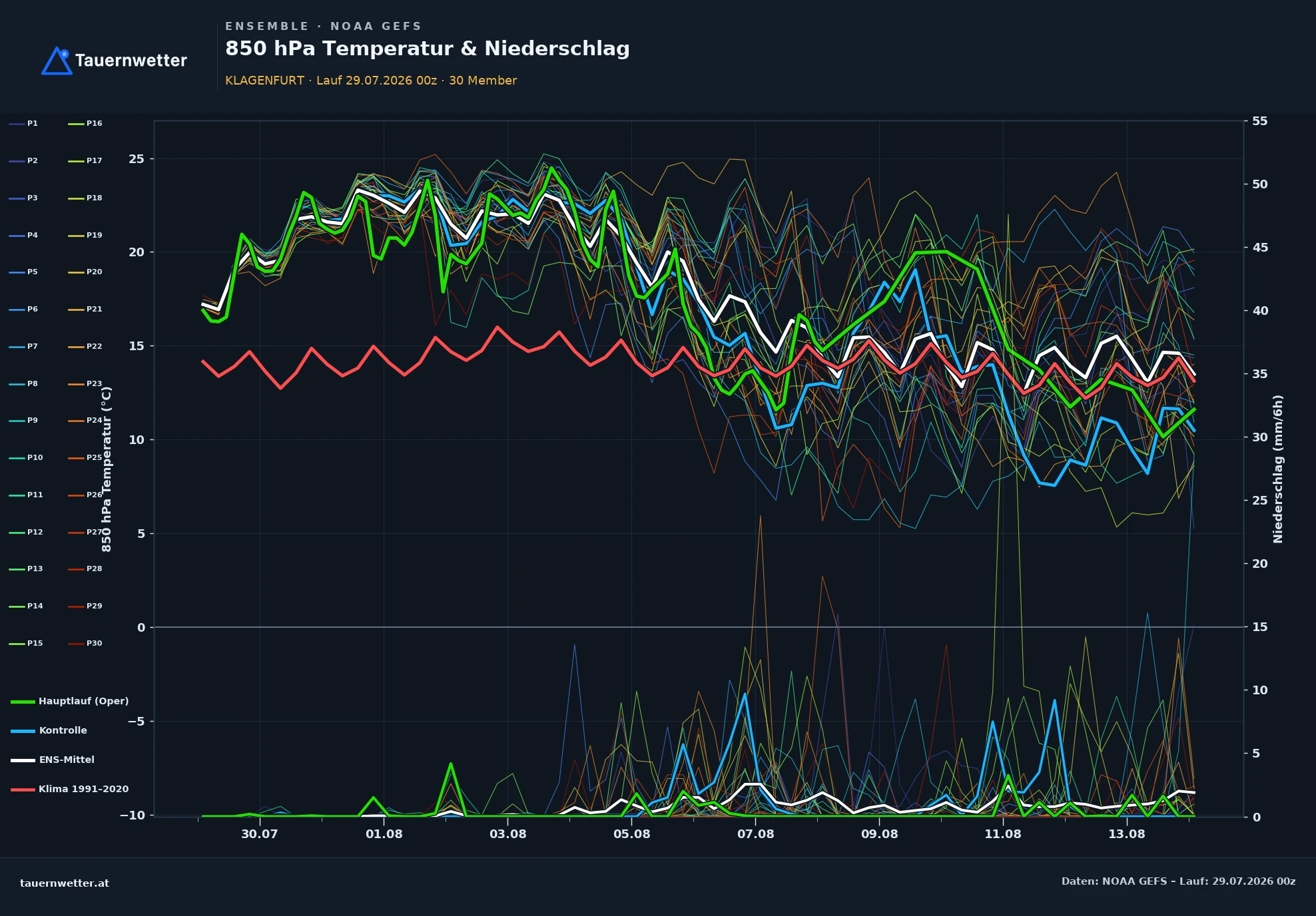Click the Tauernwetter brand name text

coord(131,61)
